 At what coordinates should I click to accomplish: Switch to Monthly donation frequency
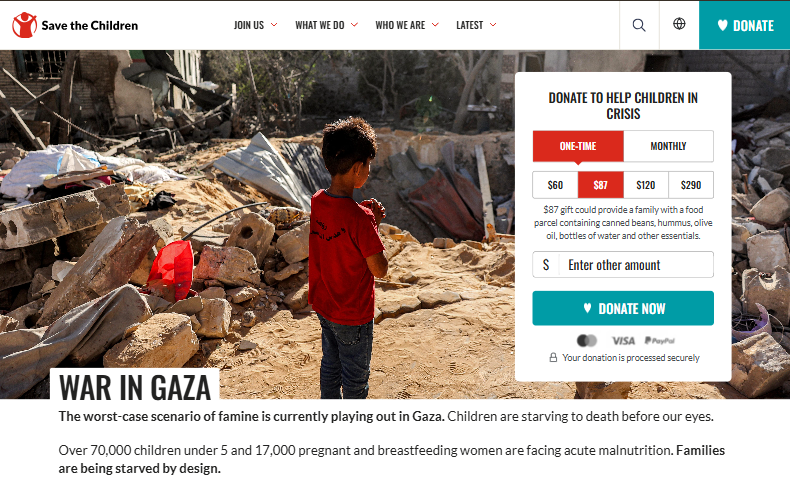click(x=668, y=146)
